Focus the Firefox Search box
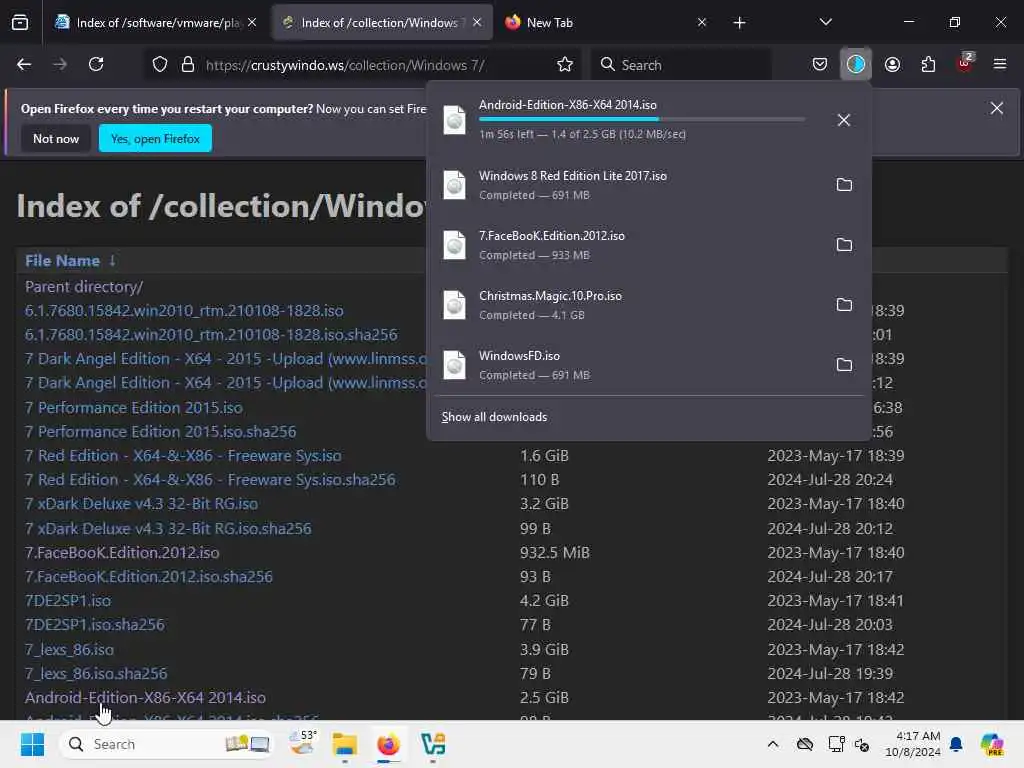This screenshot has width=1024, height=768. click(x=682, y=65)
